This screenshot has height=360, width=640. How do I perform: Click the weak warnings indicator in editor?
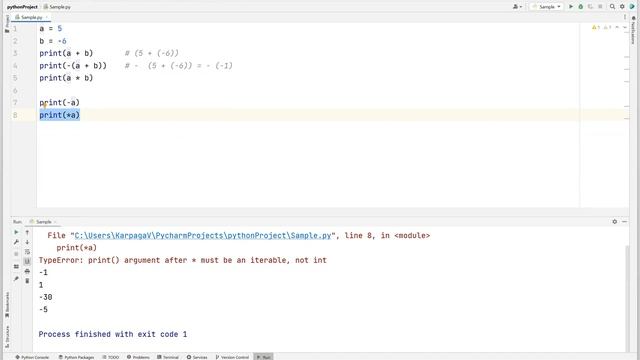point(607,27)
